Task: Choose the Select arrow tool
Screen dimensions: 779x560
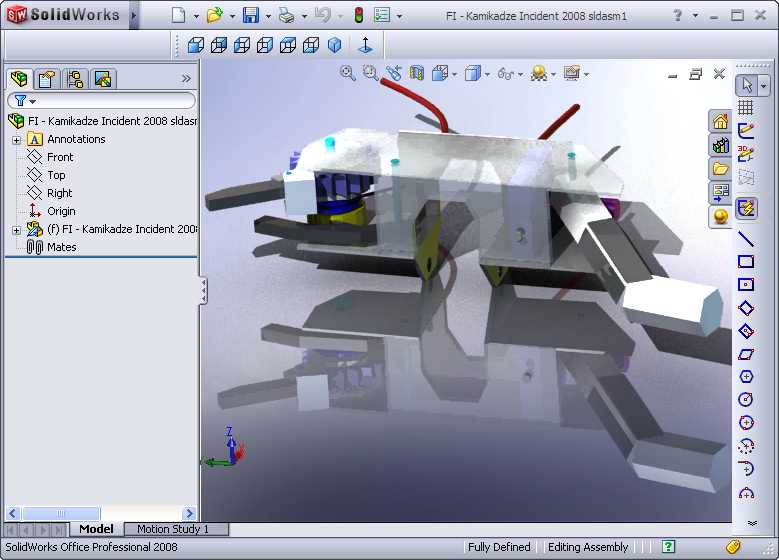Action: 746,85
